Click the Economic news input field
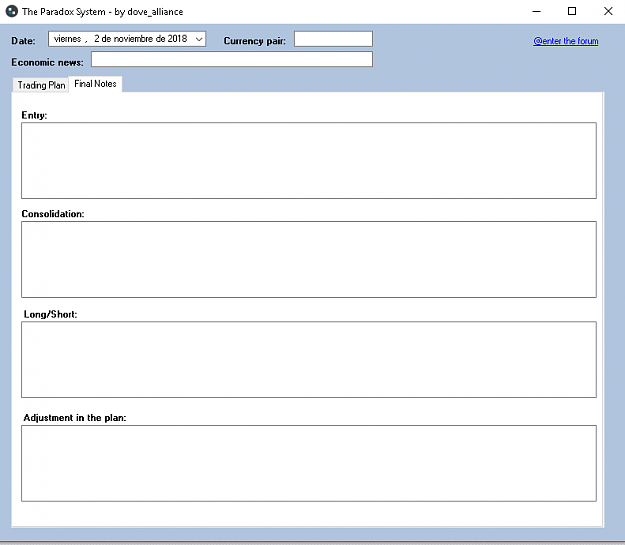The height and width of the screenshot is (545, 625). pyautogui.click(x=232, y=59)
